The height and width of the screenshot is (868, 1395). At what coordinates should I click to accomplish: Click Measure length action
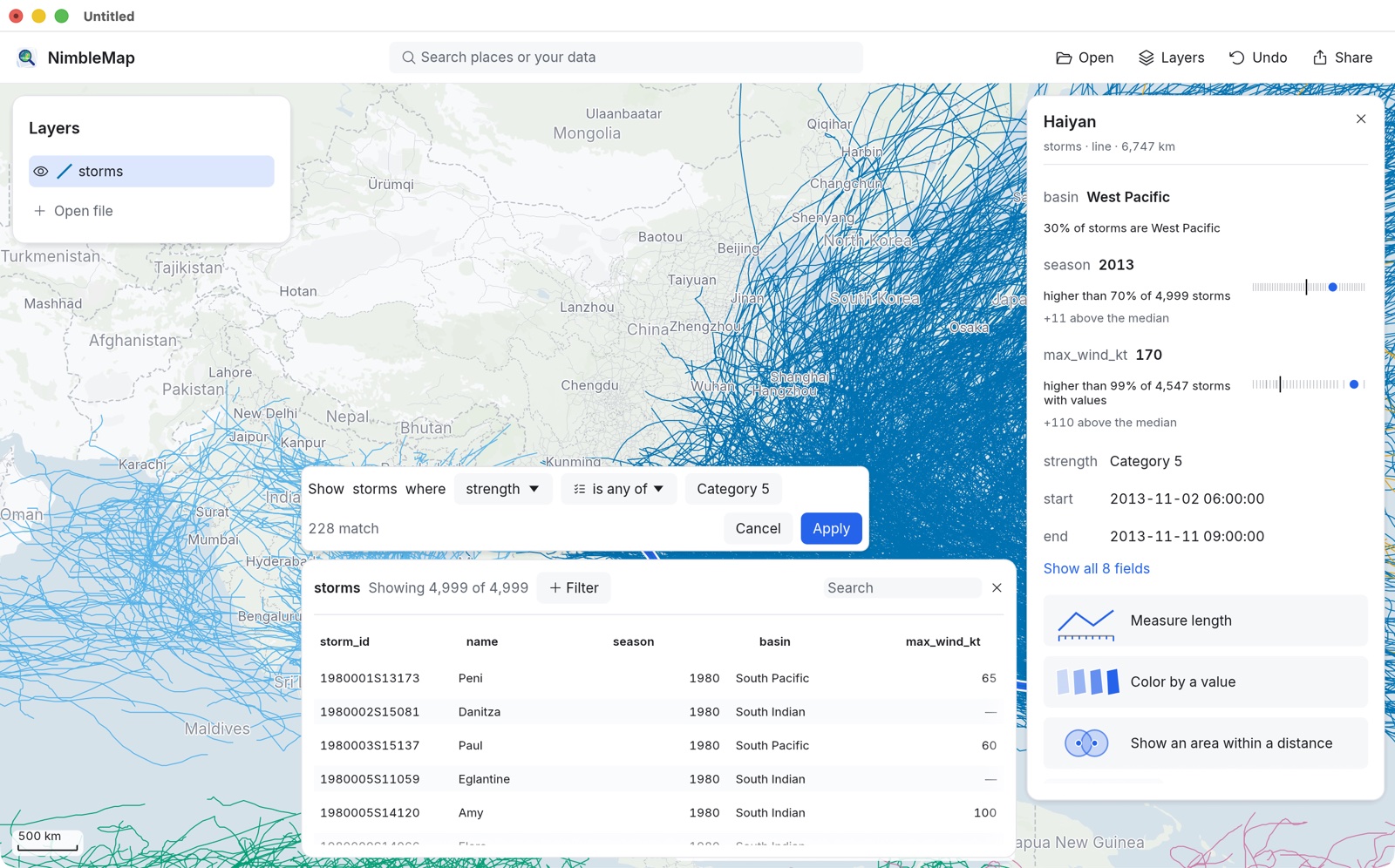tap(1205, 620)
